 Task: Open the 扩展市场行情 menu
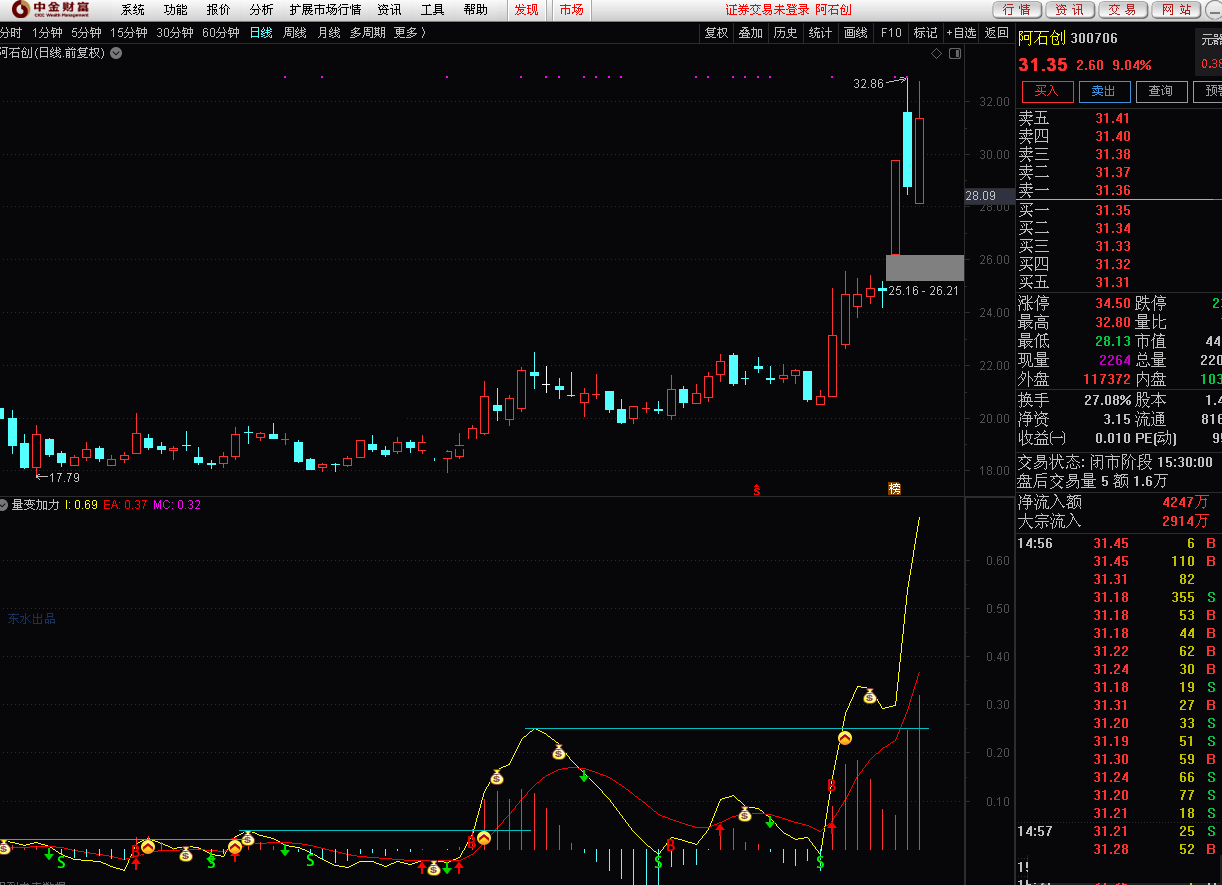(325, 10)
